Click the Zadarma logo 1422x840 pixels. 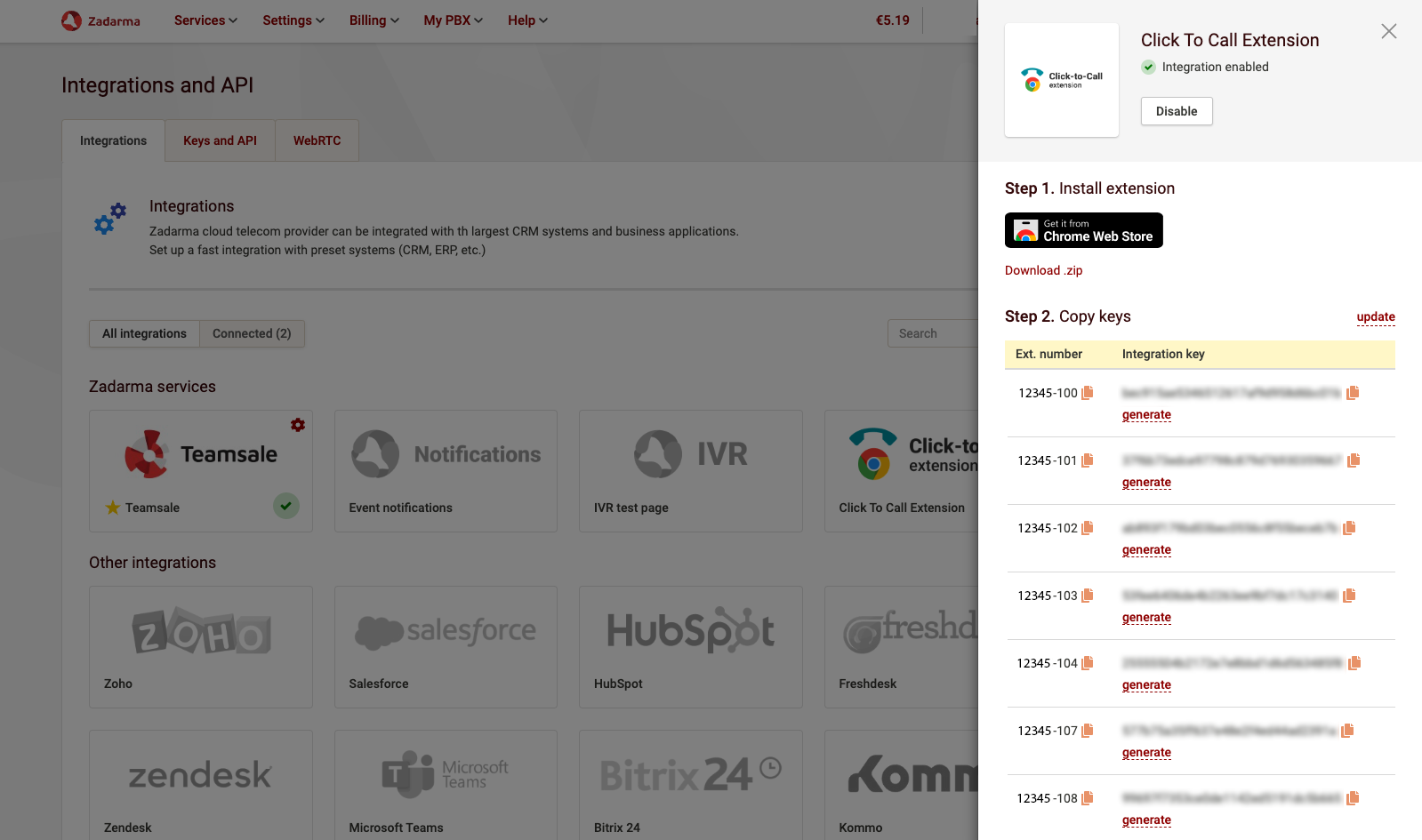coord(100,20)
